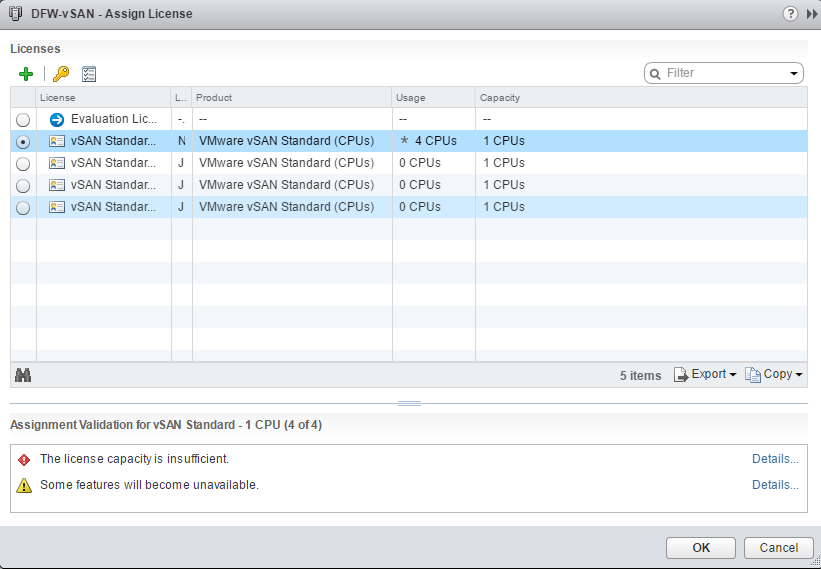Screen dimensions: 821x569
Task: Click license card icon in the 4 CPUs row
Action: click(x=57, y=141)
